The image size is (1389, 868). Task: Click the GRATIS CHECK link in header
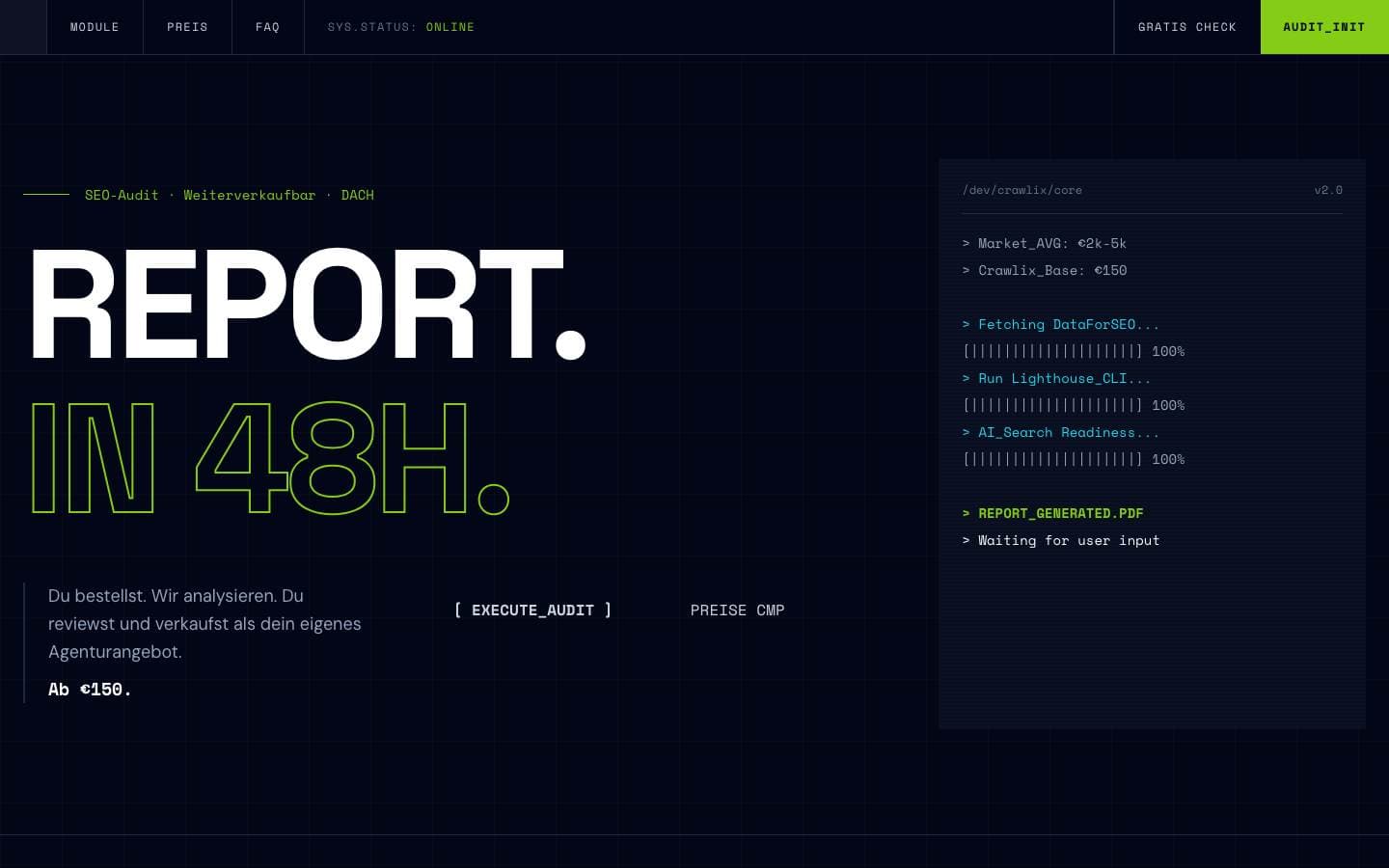(1186, 27)
